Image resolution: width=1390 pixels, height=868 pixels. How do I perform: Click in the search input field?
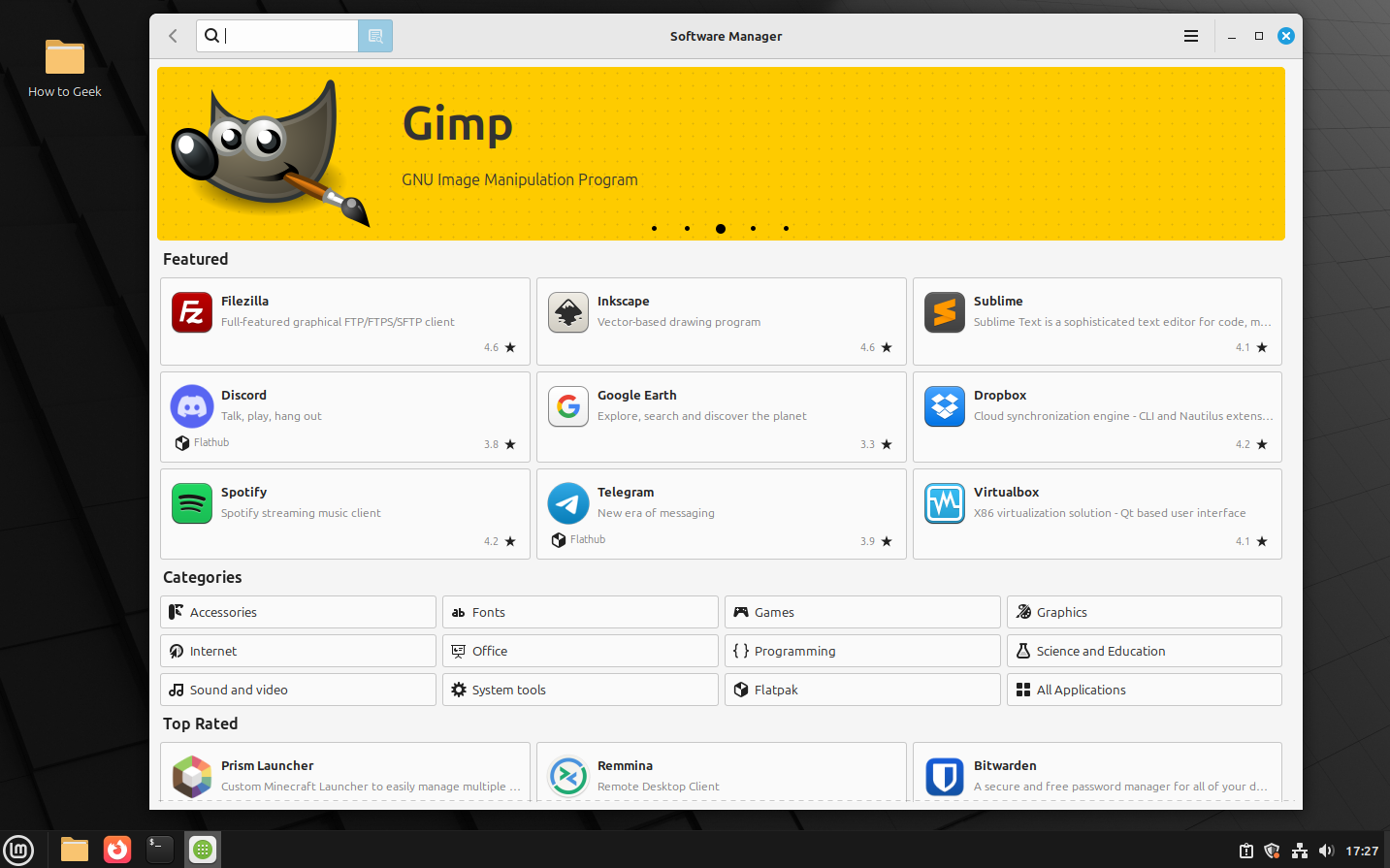277,36
